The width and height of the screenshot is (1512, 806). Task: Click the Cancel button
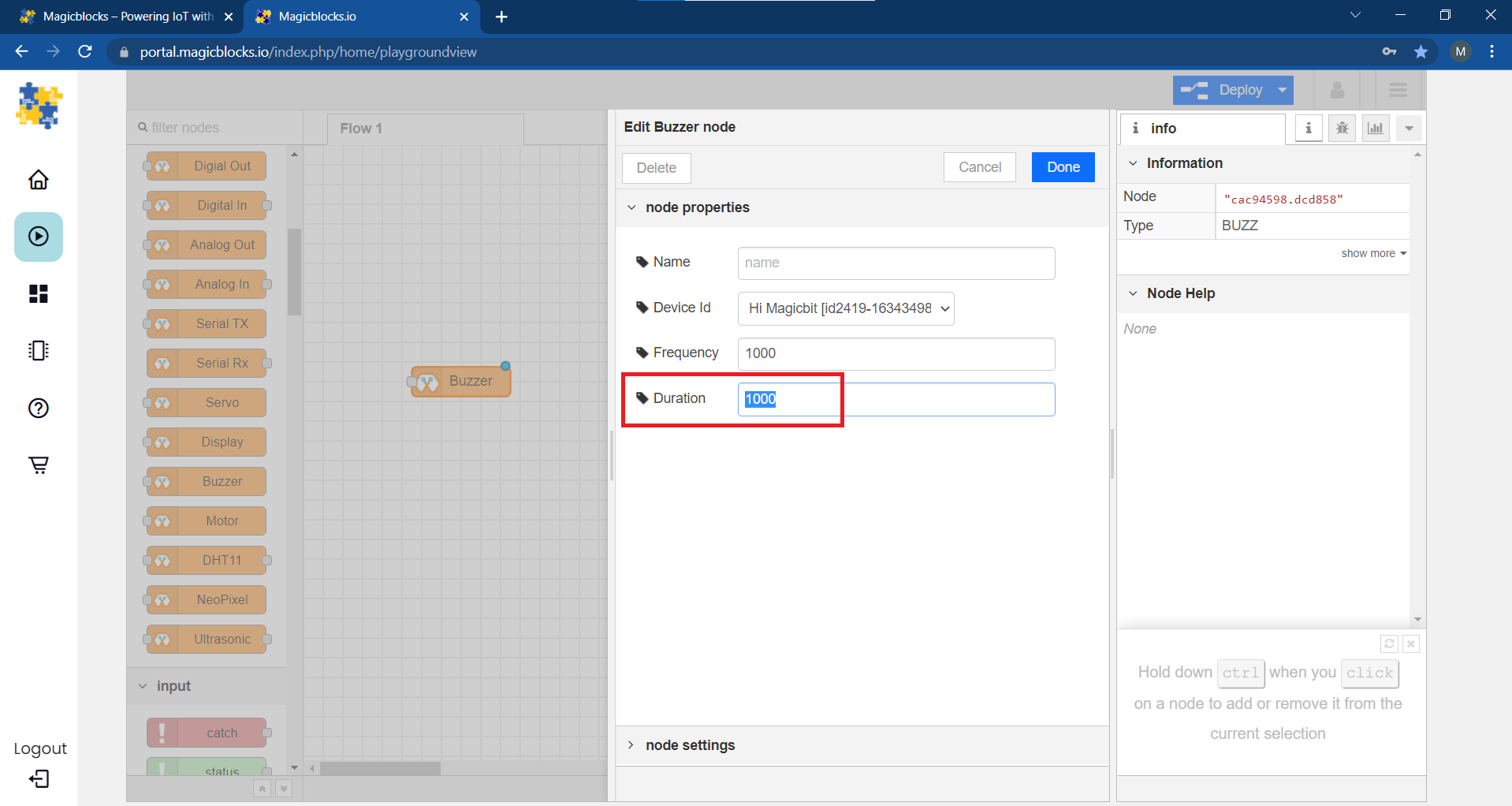point(979,167)
